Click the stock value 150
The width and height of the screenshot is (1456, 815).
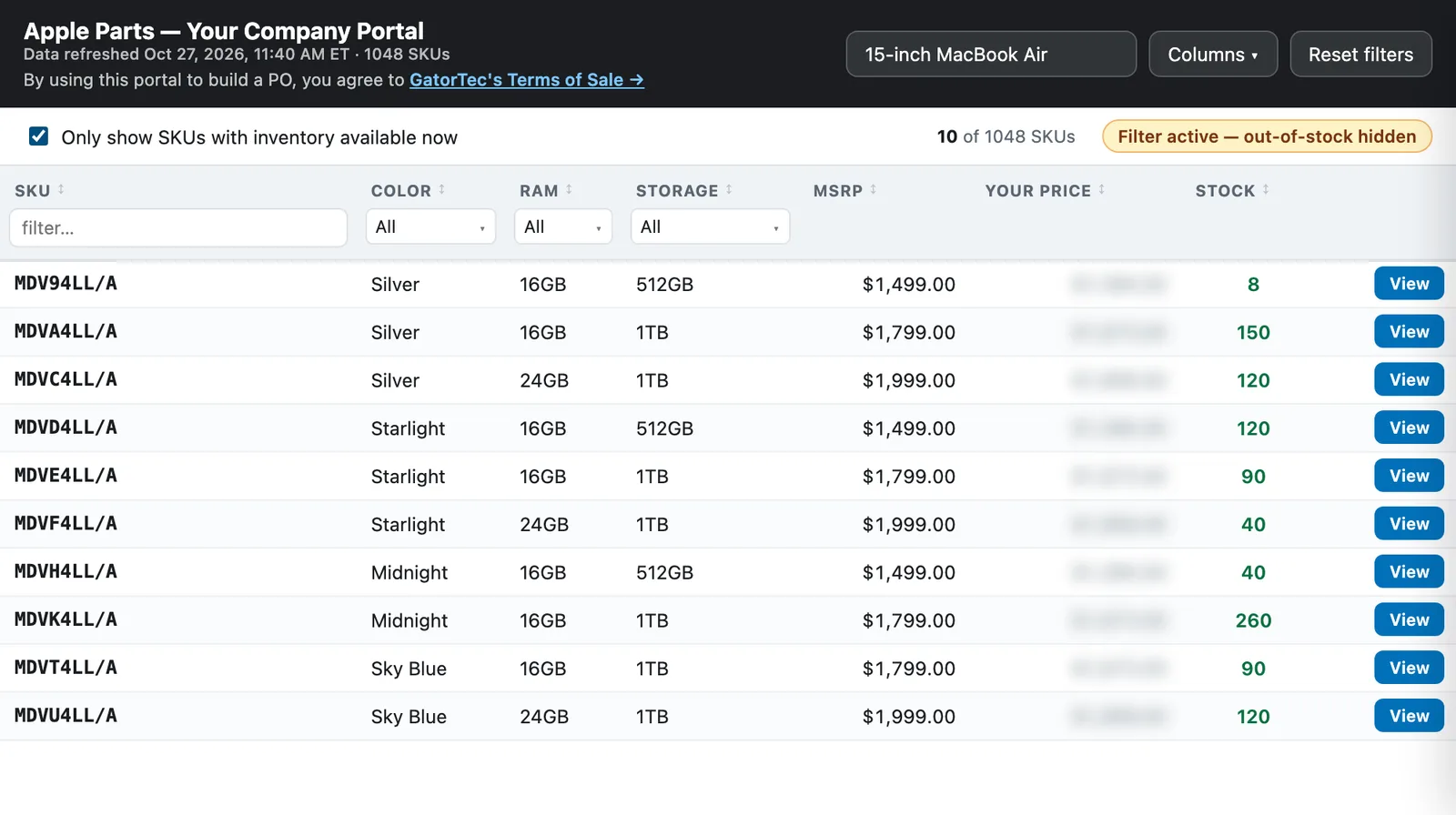(1253, 332)
